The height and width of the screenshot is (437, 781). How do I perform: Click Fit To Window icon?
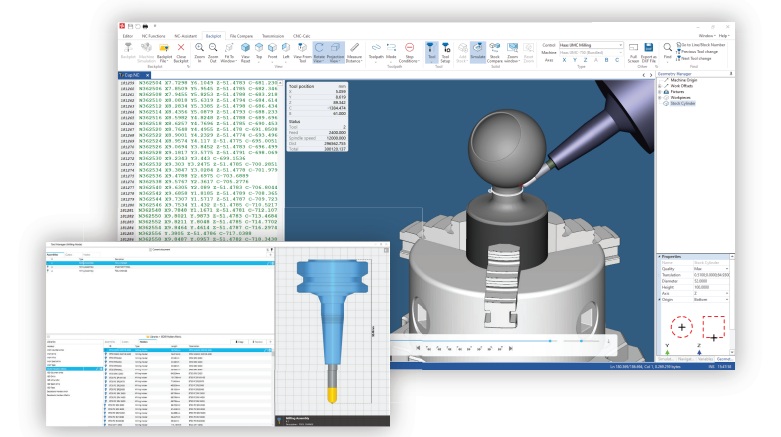[229, 48]
